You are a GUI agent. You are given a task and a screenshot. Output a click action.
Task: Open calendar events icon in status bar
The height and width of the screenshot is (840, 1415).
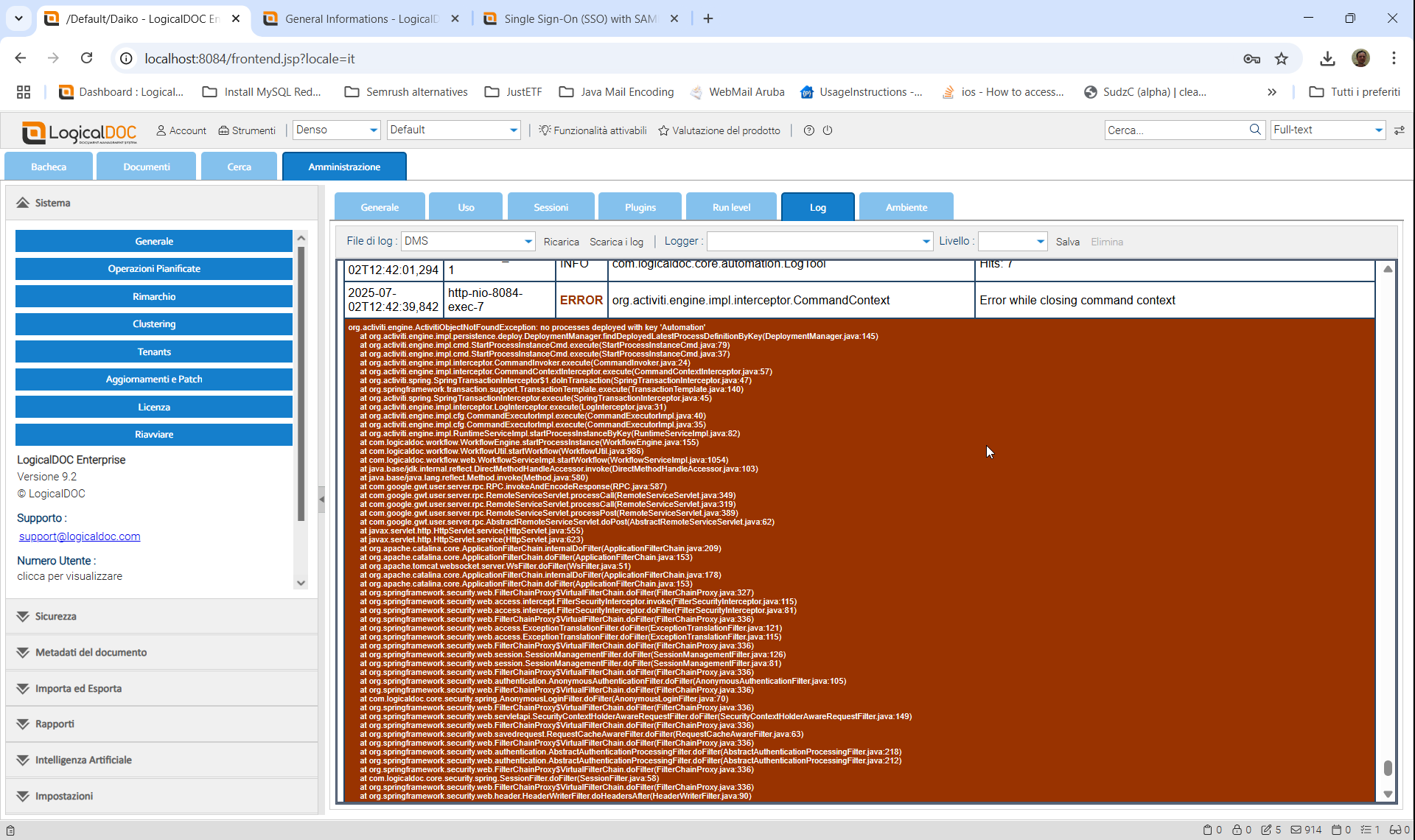(x=1337, y=830)
